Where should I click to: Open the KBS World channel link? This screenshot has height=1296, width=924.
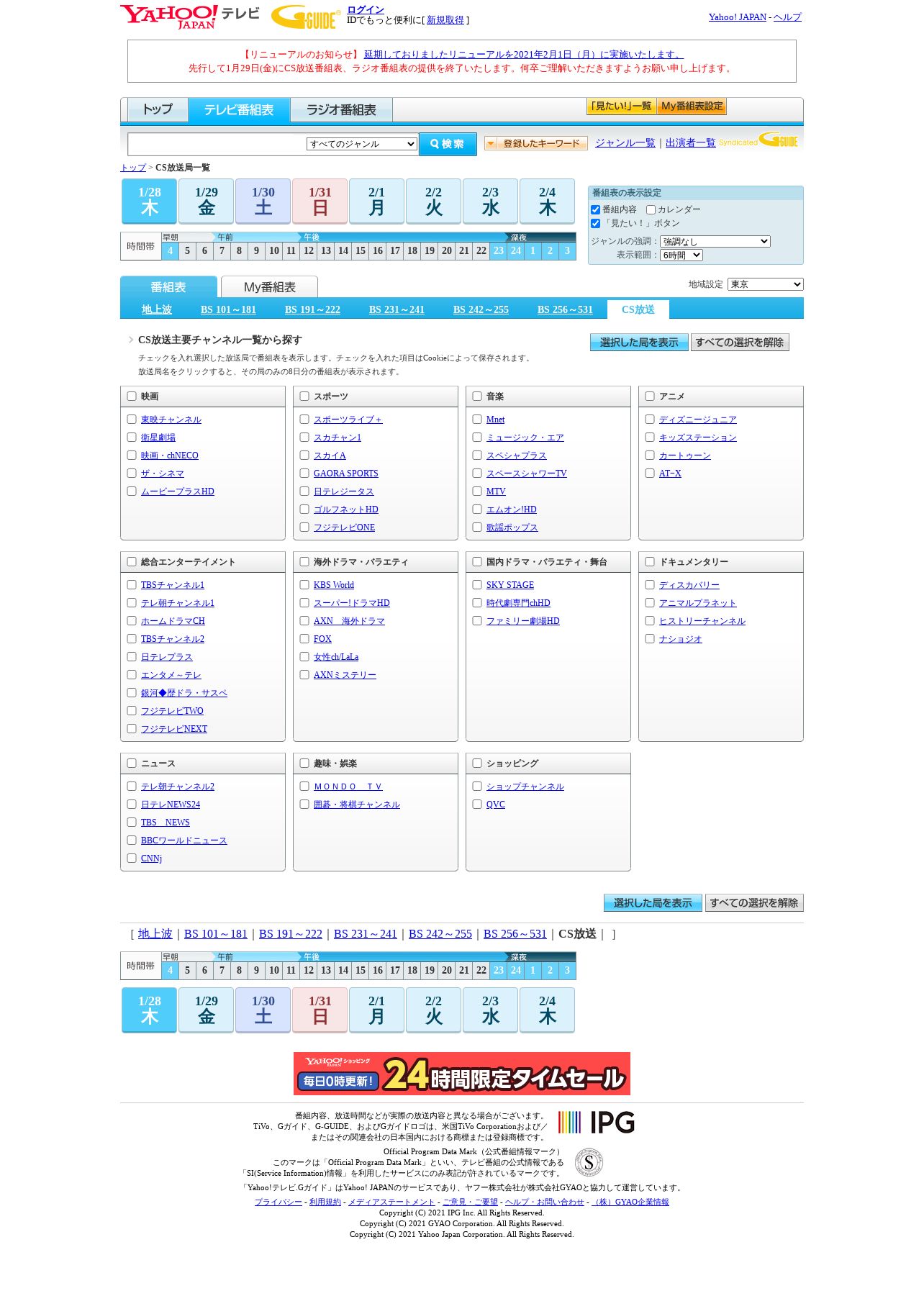[334, 585]
